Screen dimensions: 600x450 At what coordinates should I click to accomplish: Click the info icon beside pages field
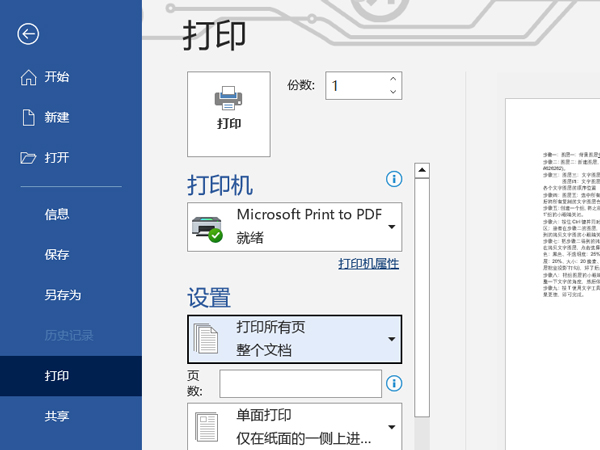[393, 383]
